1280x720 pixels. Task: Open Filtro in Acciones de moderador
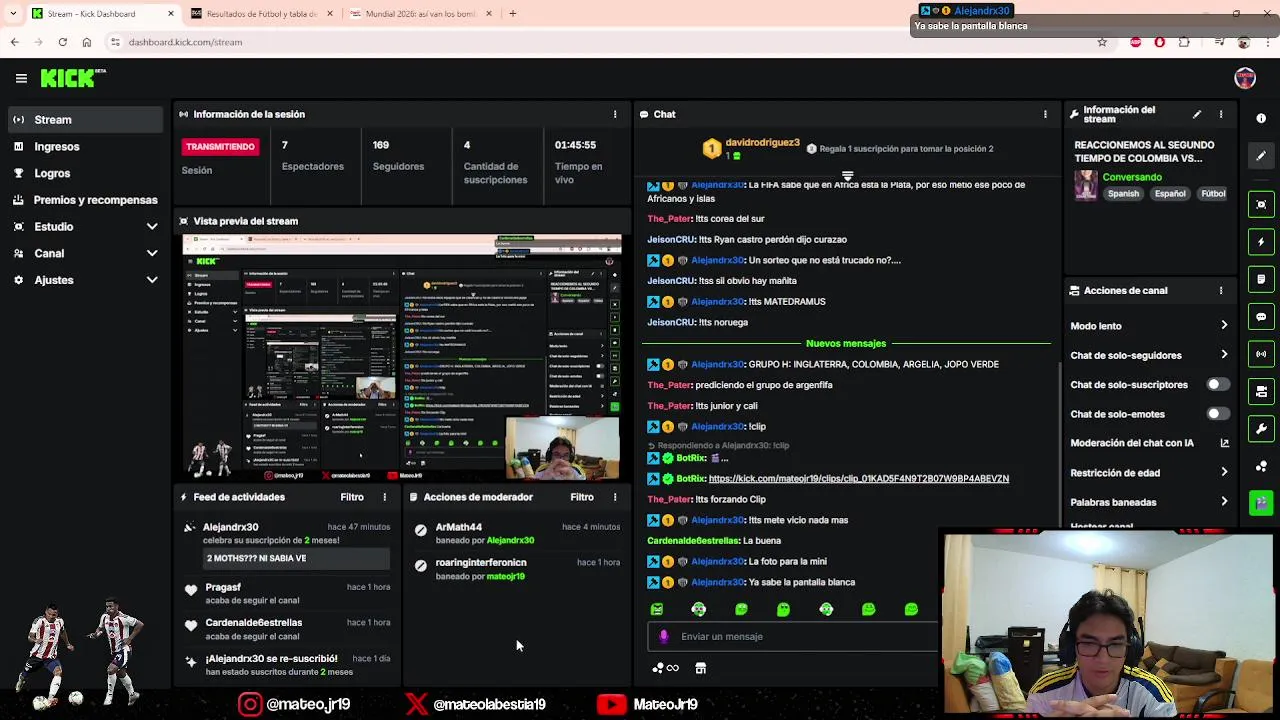[x=582, y=497]
